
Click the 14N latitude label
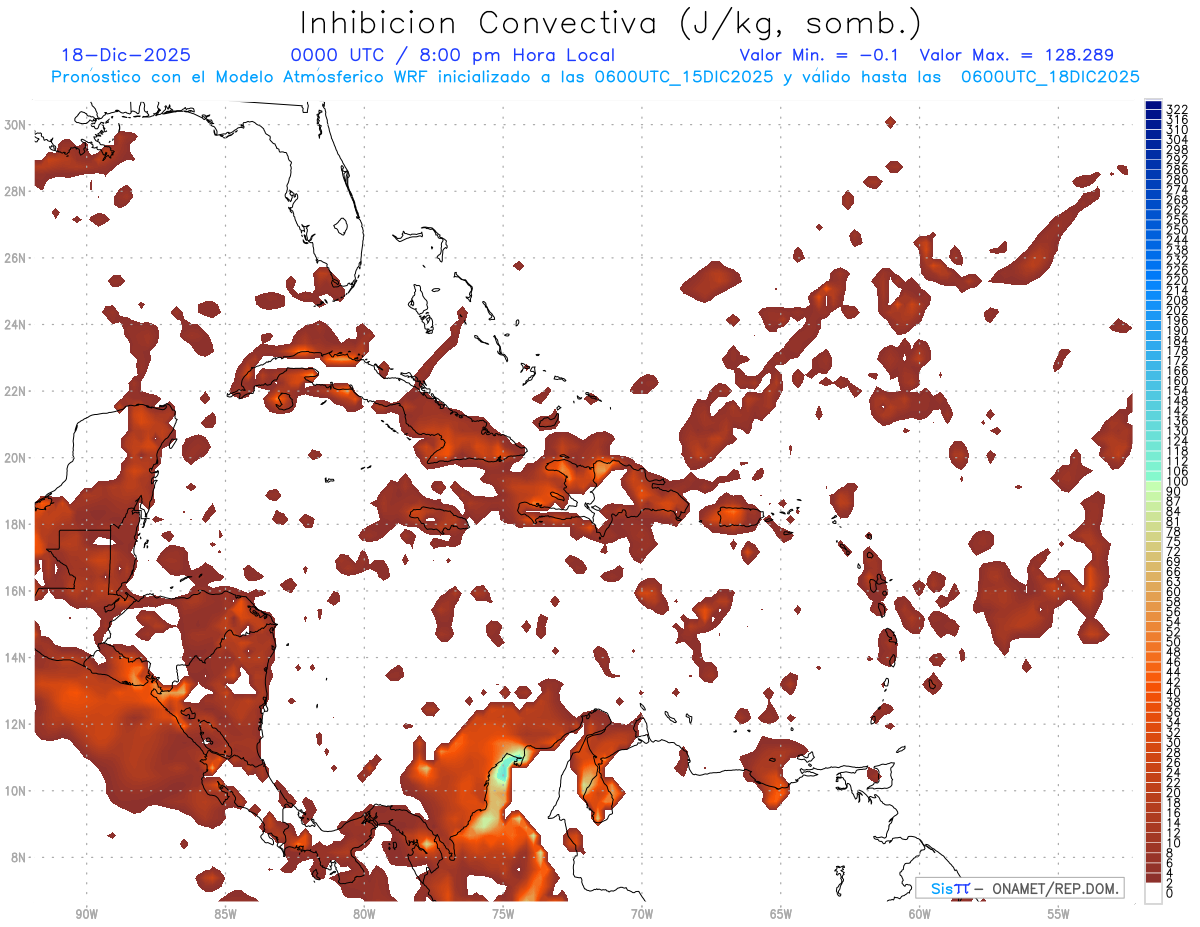(17, 657)
